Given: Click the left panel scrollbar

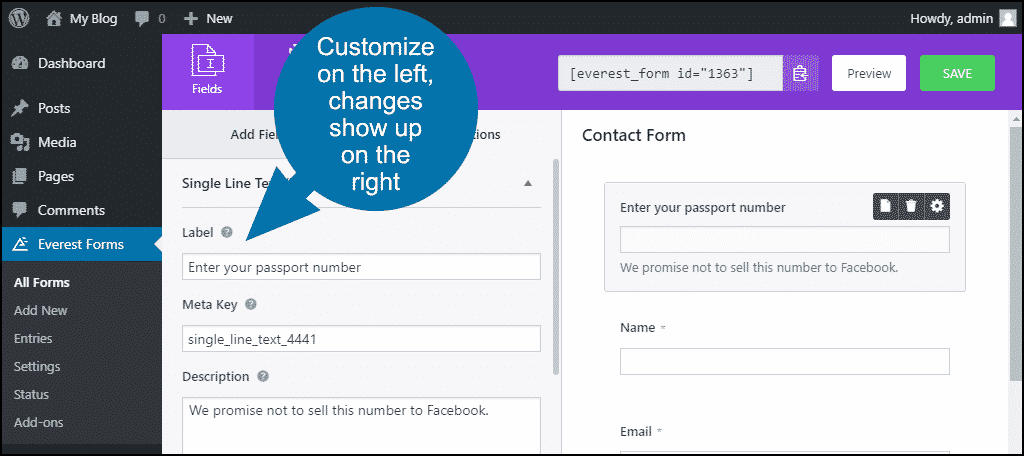Looking at the screenshot, I should pos(556,267).
